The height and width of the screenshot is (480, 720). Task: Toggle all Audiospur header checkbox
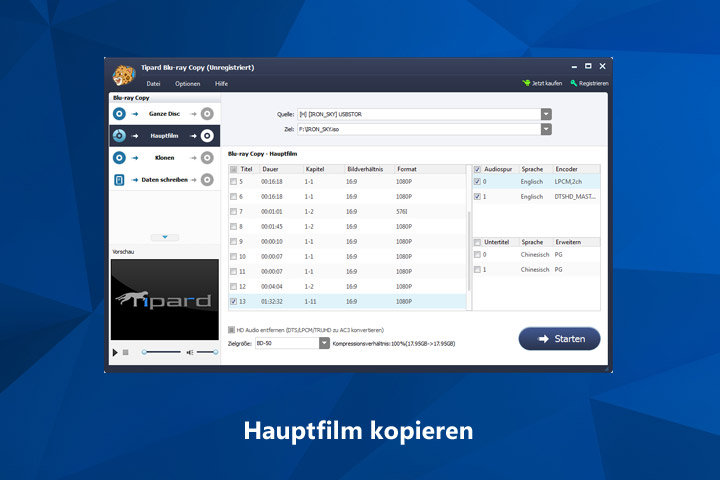(477, 169)
